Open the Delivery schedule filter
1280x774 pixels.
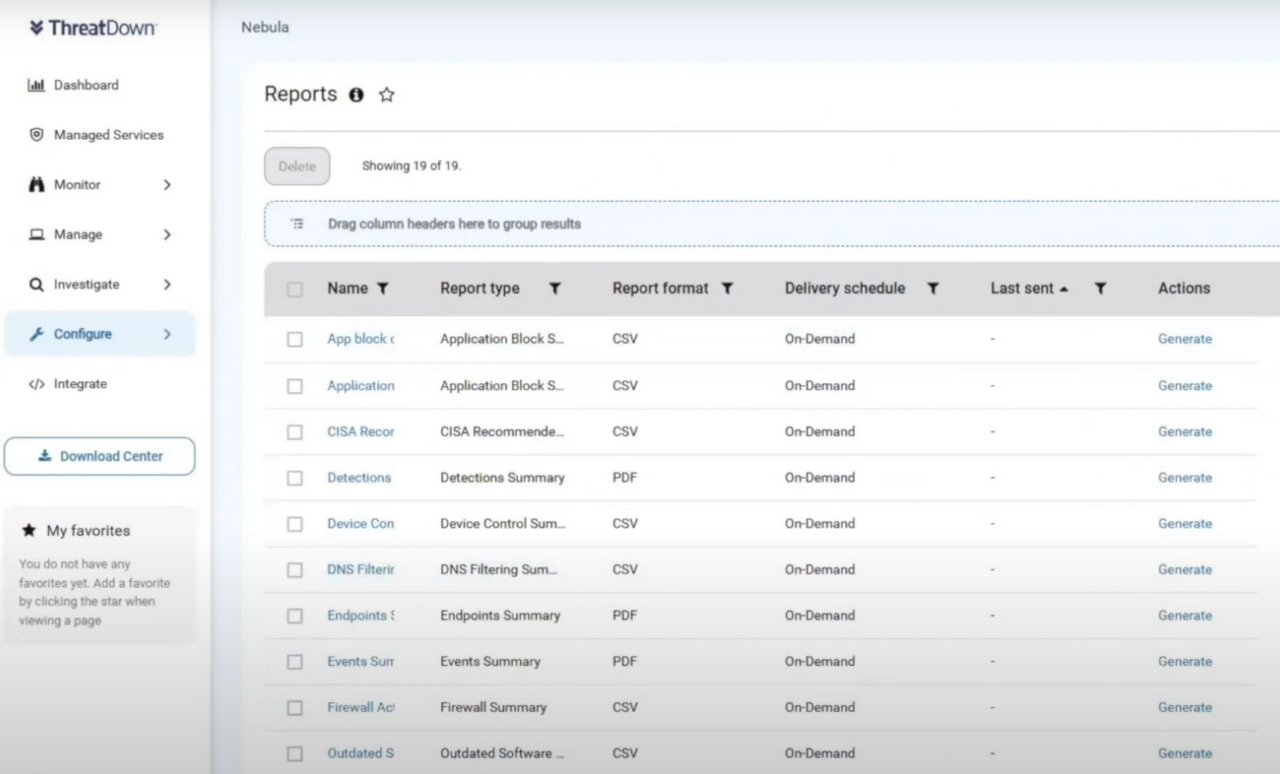[932, 288]
